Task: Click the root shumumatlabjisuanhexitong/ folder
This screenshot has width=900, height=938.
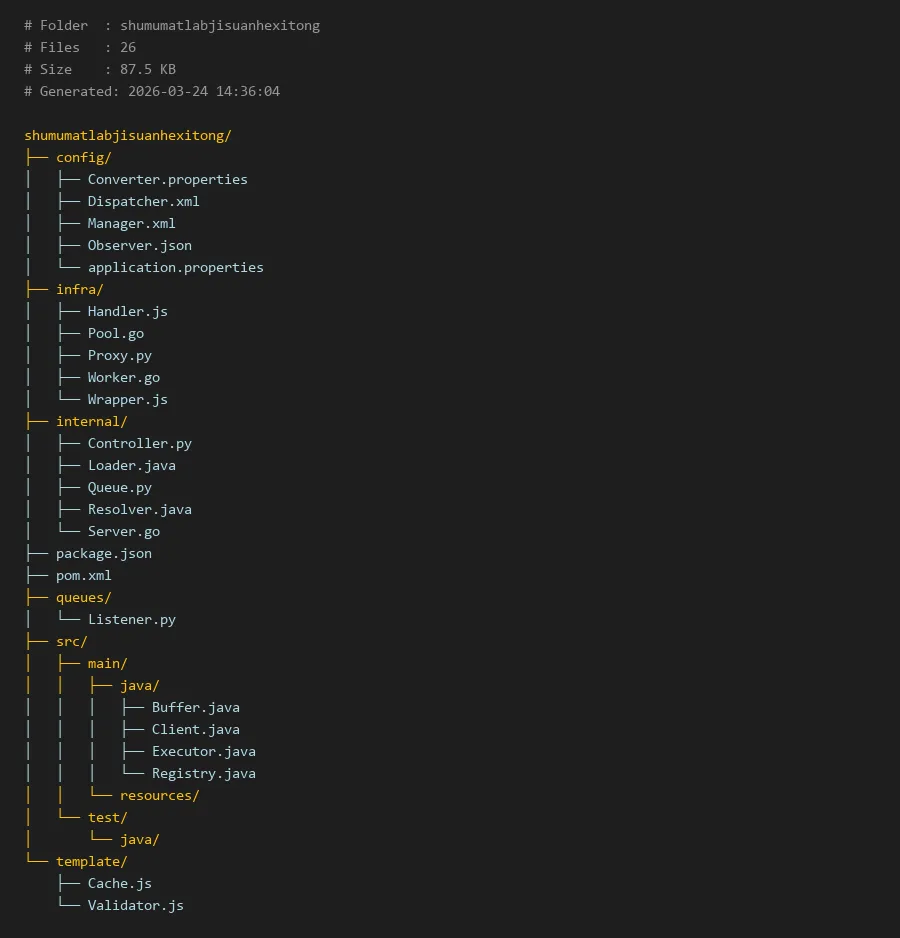Action: pos(128,135)
